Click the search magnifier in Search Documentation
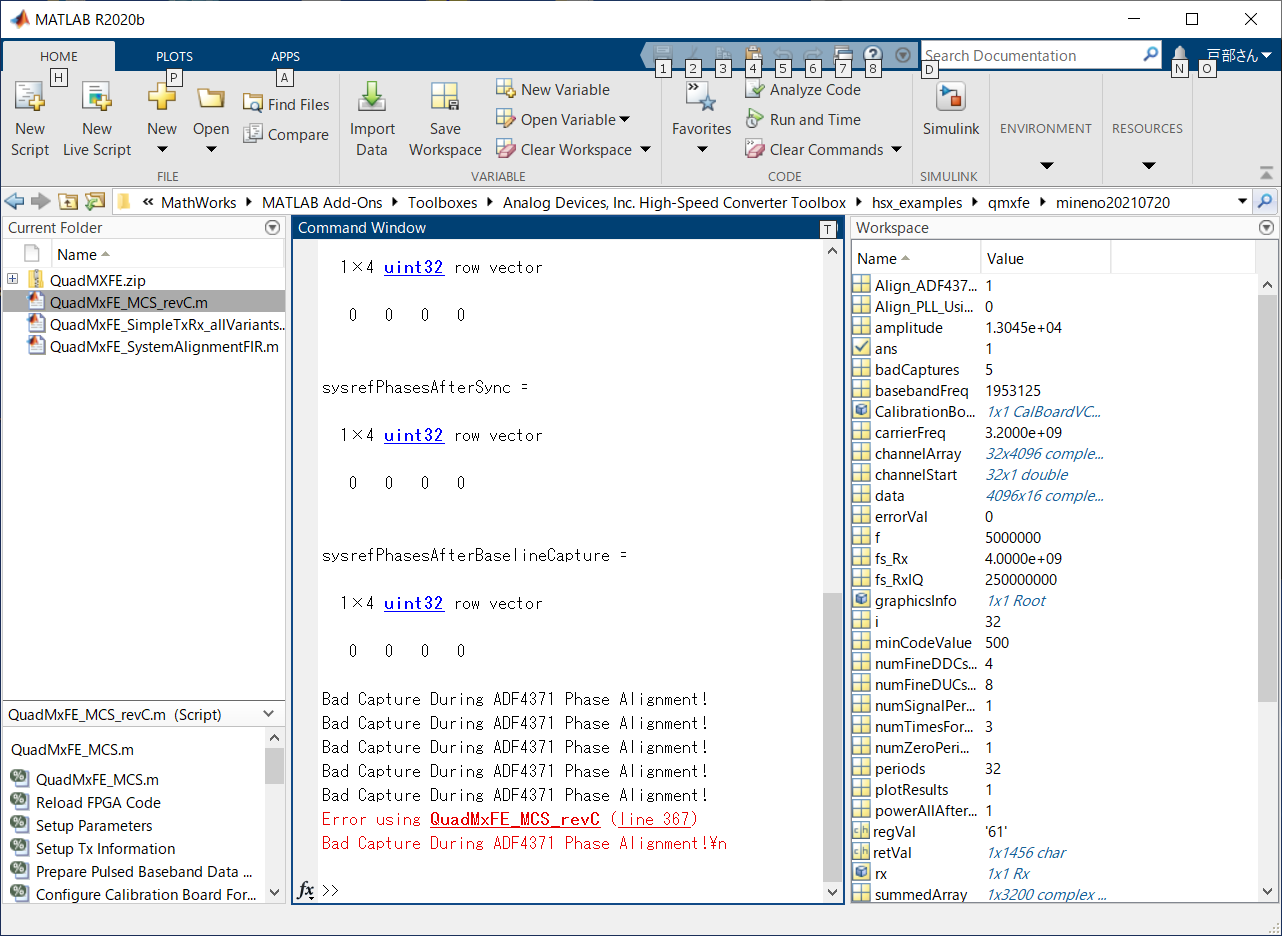Screen dimensions: 1282x936 point(1151,55)
